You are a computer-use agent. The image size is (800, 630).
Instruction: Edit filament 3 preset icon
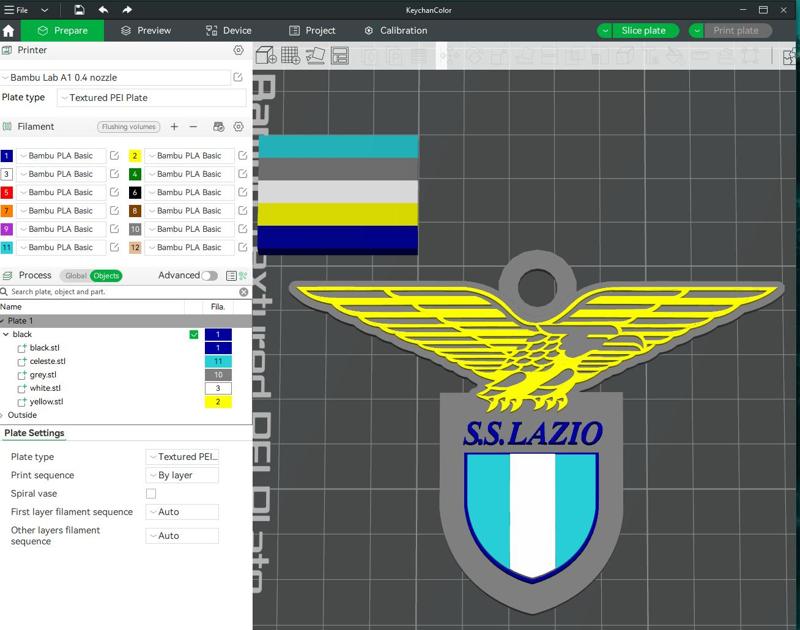pos(114,174)
